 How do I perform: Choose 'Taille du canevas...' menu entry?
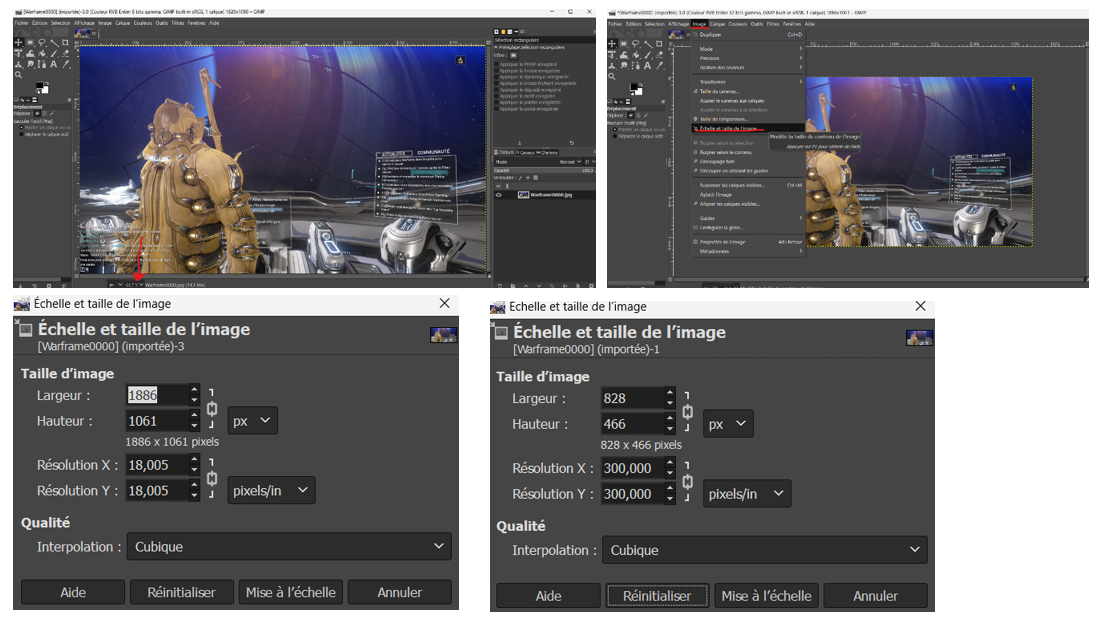[748, 91]
